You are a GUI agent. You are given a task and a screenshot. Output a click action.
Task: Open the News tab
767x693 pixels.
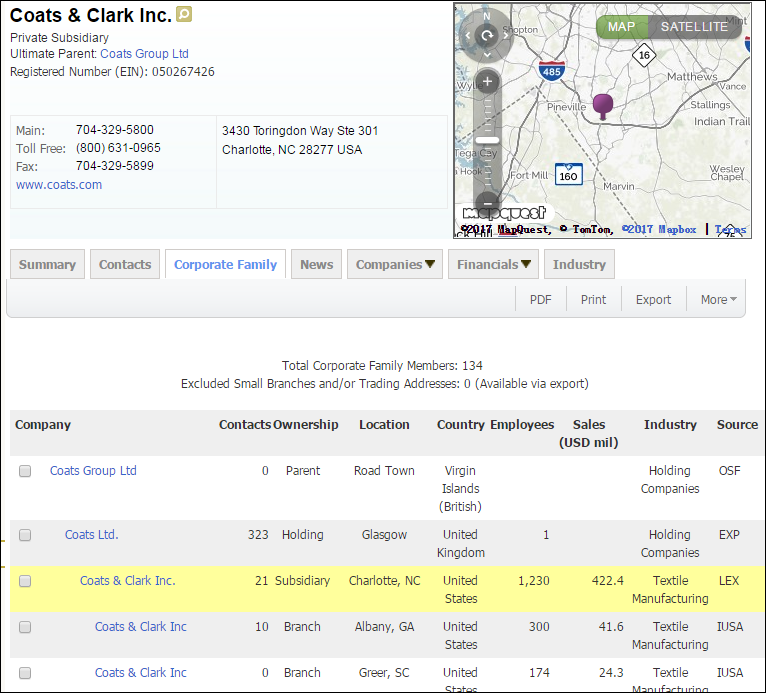point(316,265)
